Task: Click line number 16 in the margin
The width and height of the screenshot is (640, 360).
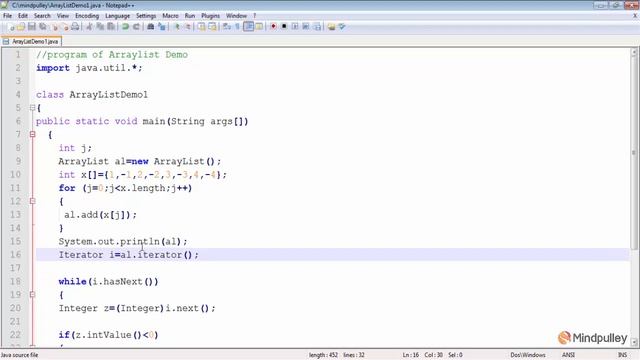Action: 15,255
